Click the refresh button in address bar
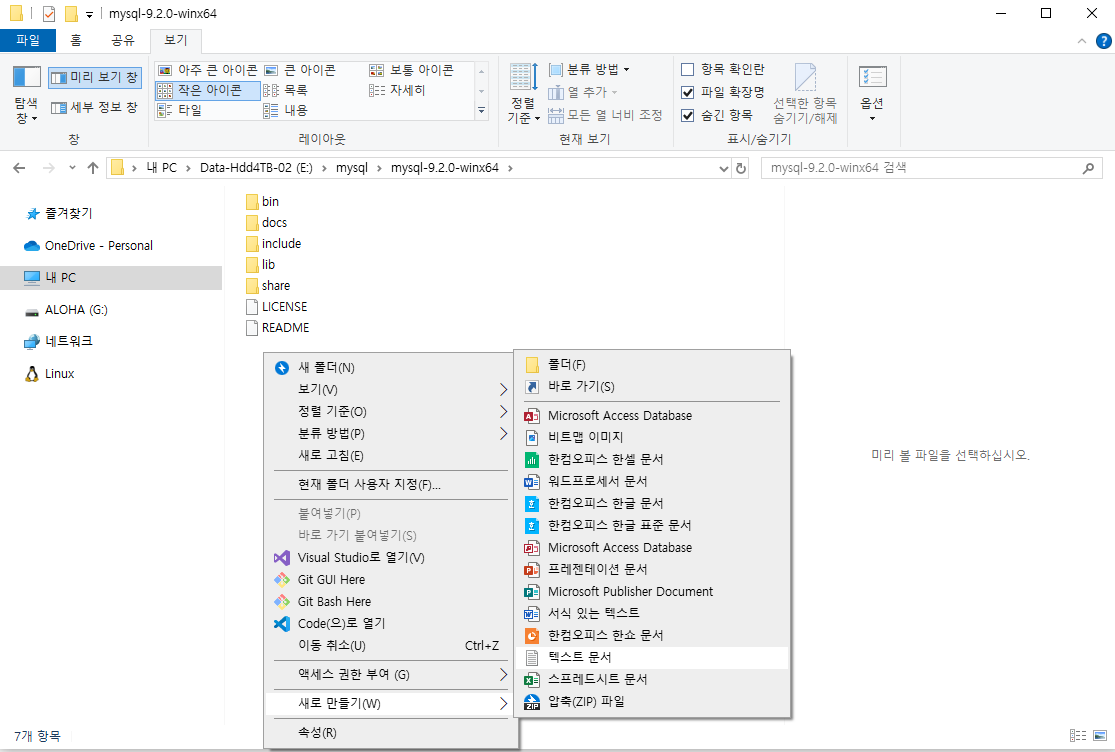This screenshot has width=1115, height=752. [x=741, y=168]
